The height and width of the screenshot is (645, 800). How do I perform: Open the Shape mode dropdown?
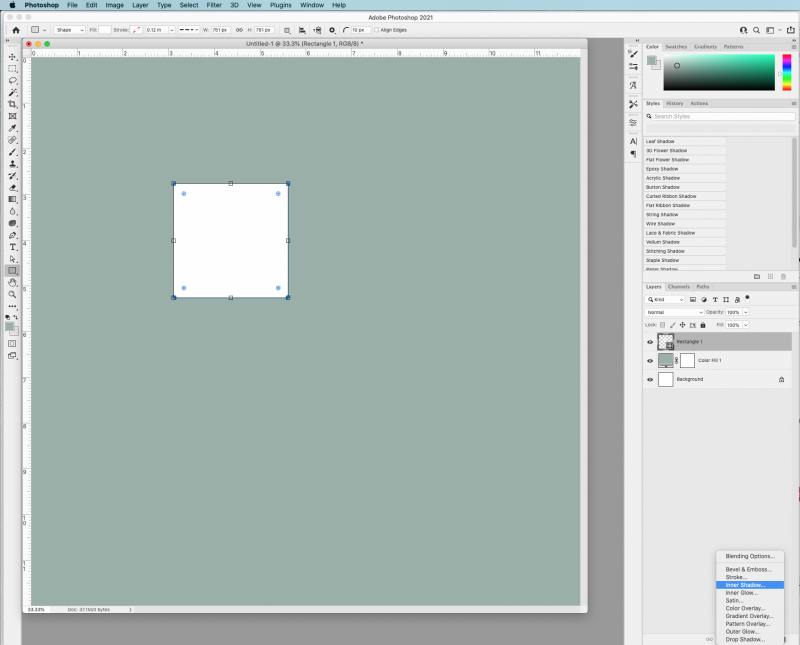pos(69,30)
